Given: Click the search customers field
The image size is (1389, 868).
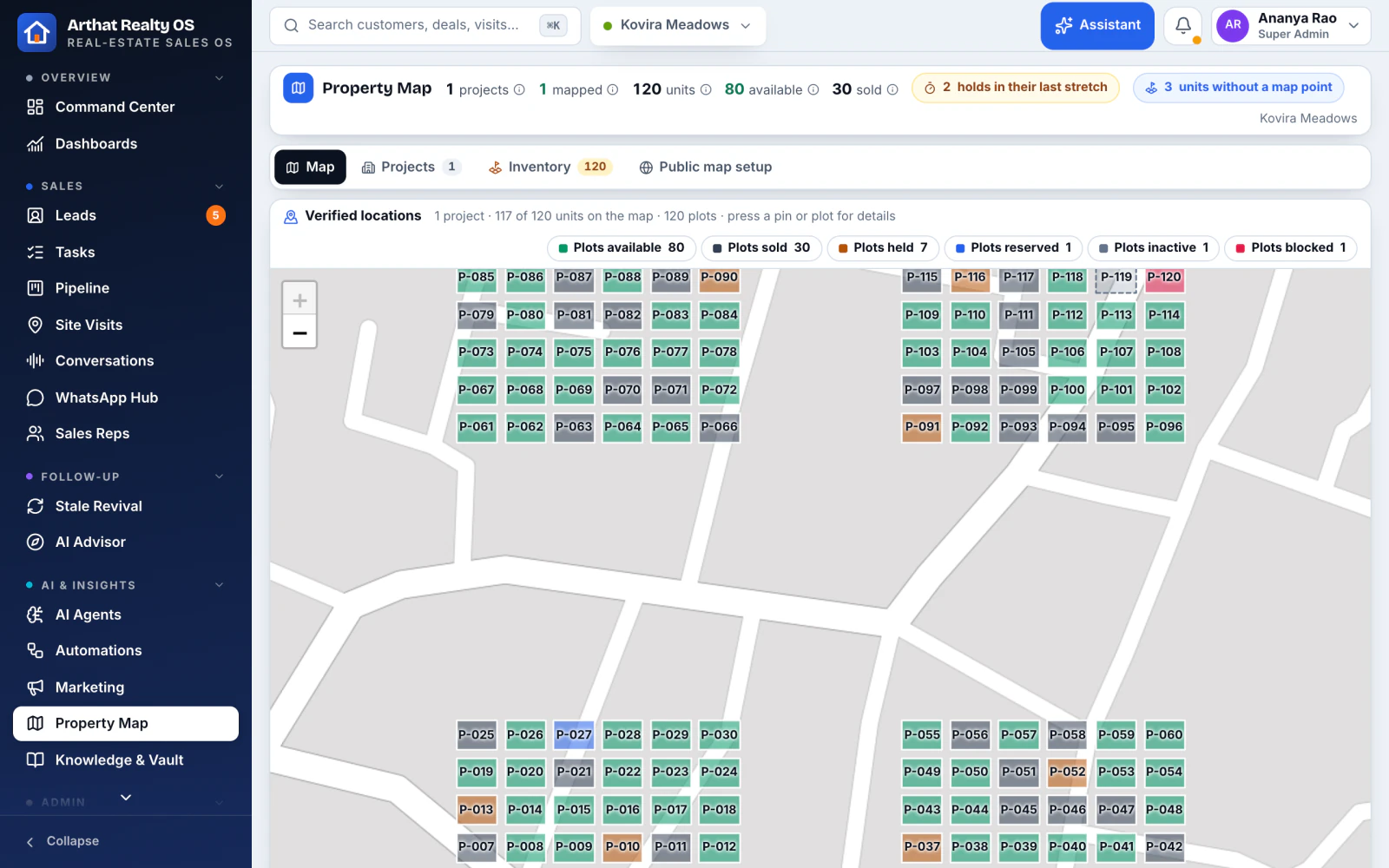Looking at the screenshot, I should [425, 25].
